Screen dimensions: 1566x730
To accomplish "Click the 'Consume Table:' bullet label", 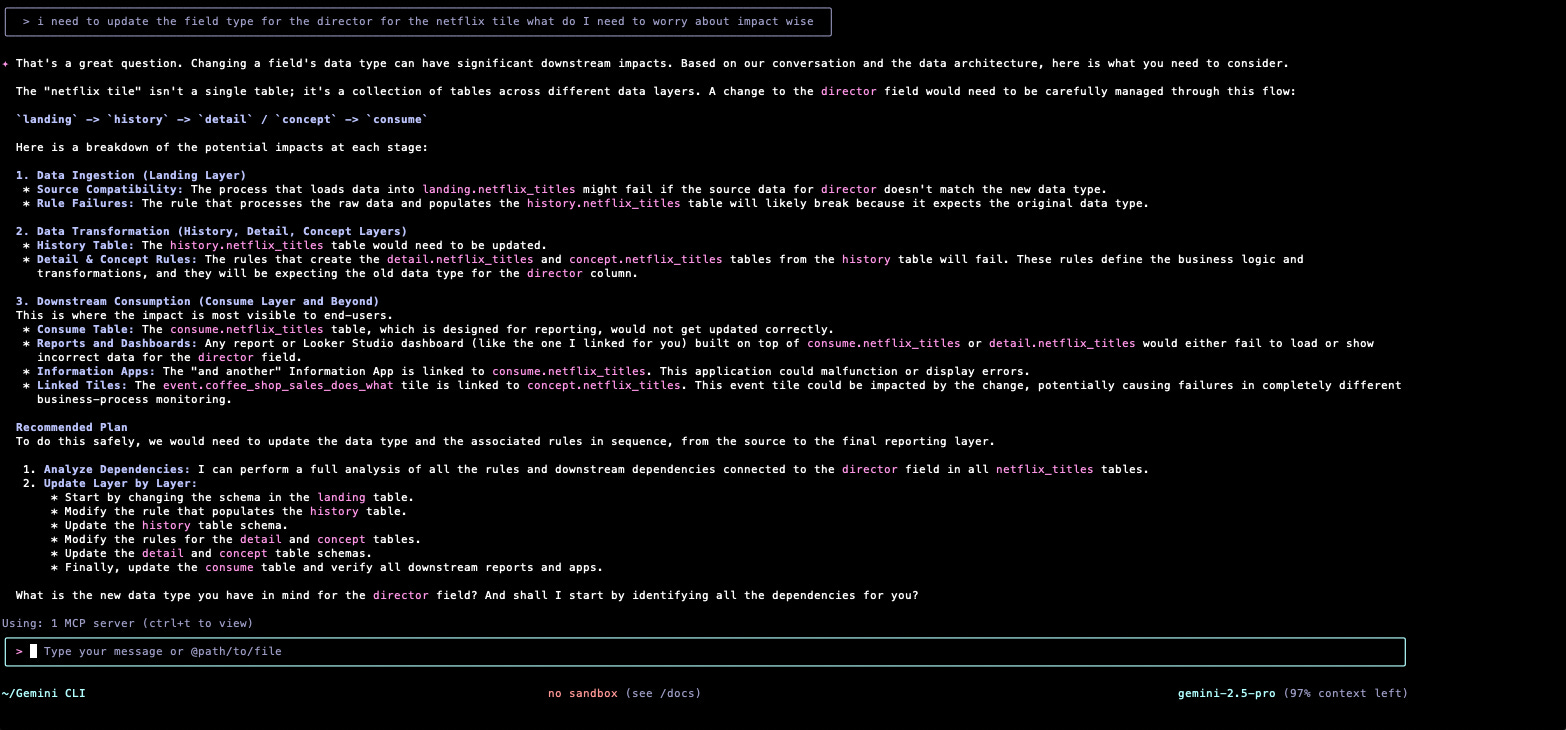I will click(86, 329).
